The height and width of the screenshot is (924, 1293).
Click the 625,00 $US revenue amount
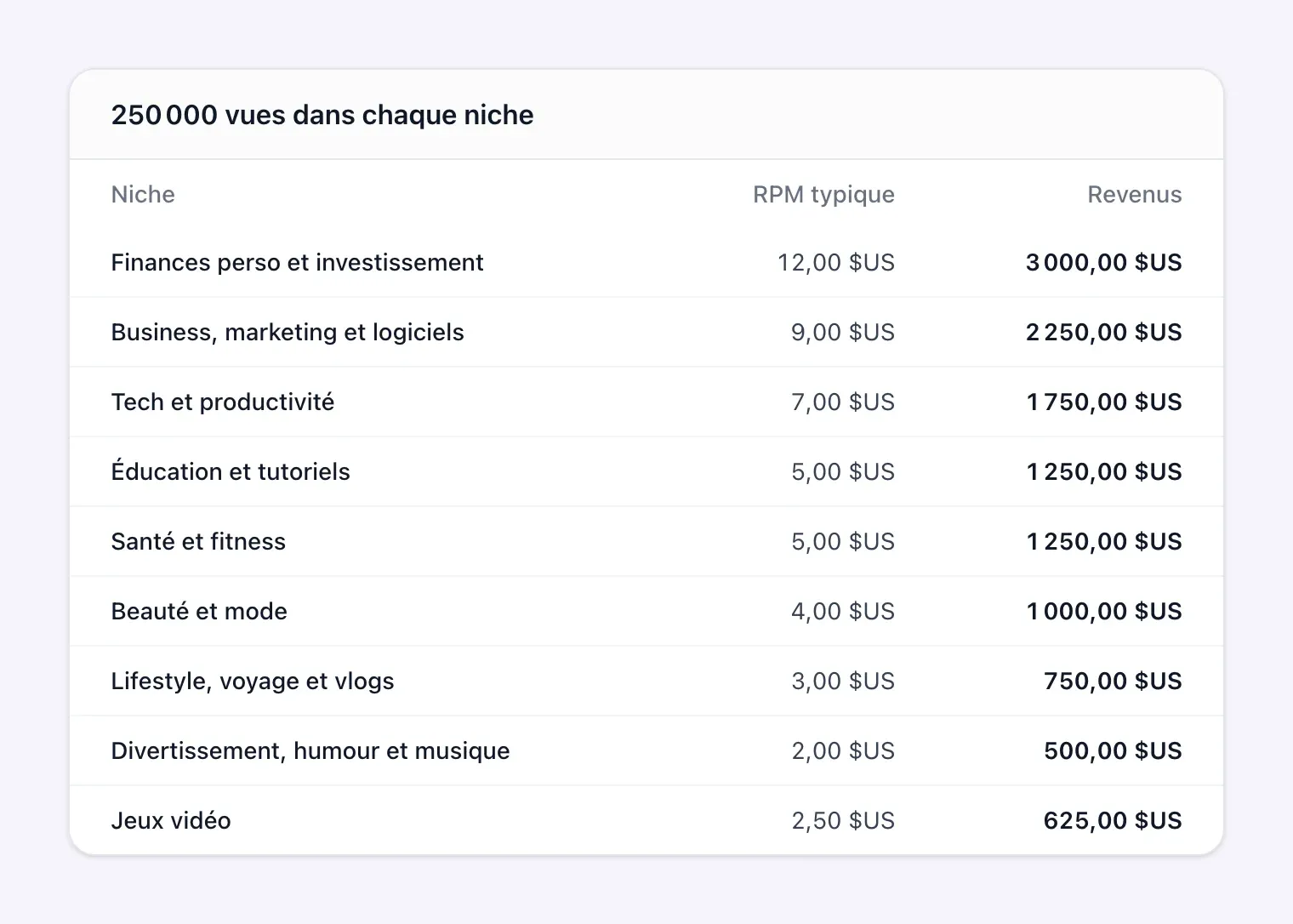click(x=1113, y=820)
